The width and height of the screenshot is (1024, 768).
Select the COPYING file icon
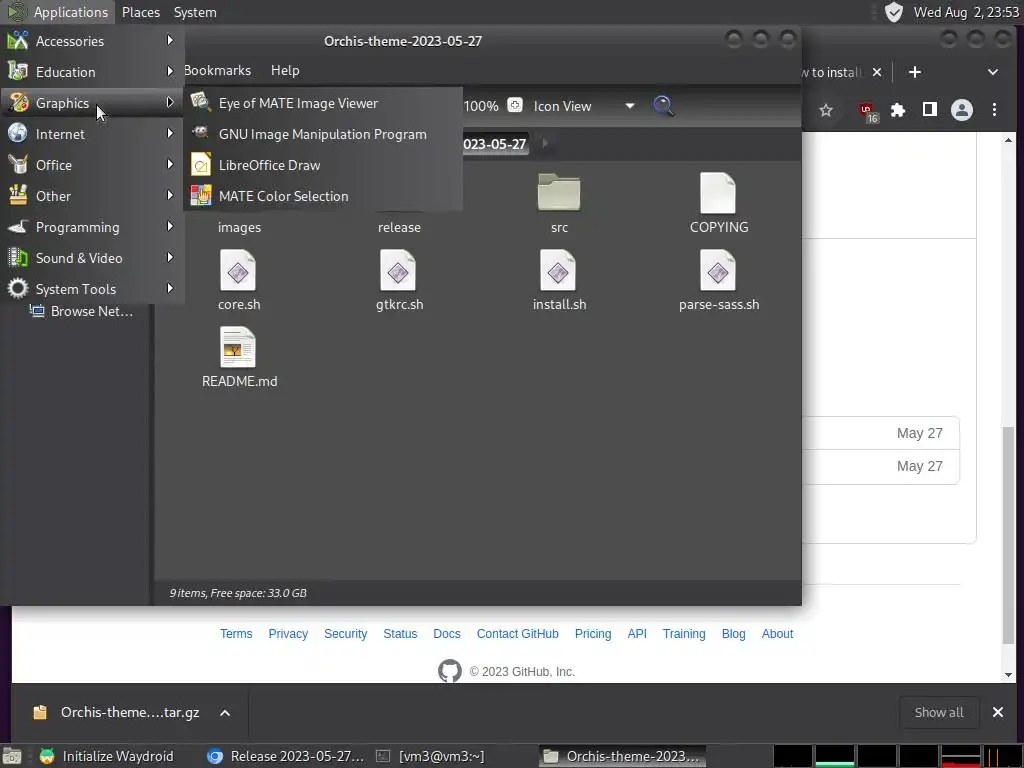[718, 192]
